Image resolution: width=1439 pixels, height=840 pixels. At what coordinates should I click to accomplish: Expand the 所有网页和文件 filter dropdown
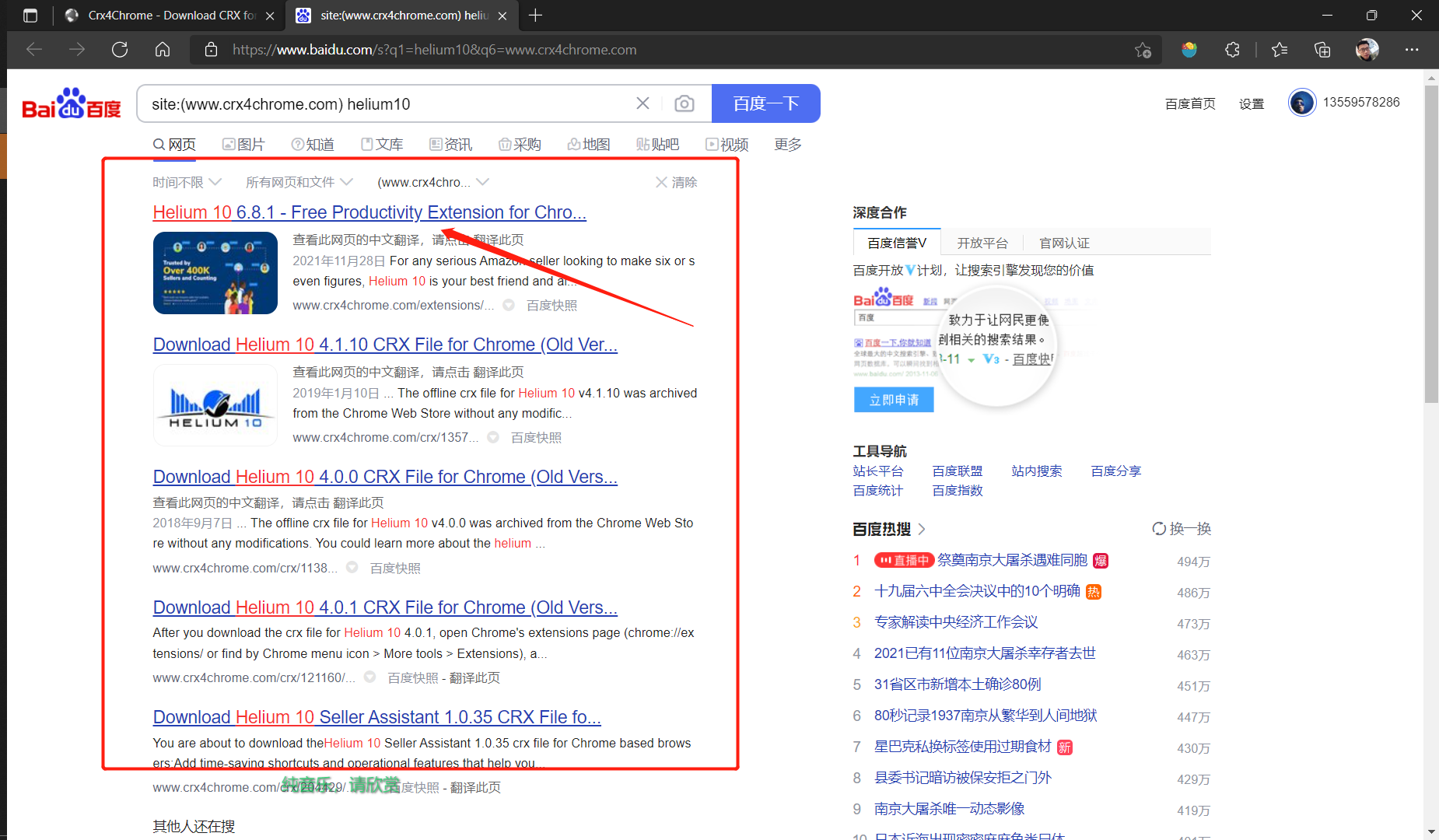tap(299, 182)
